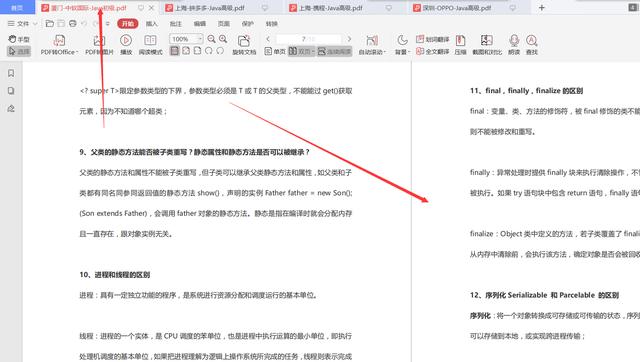Open Screenshot and Compare (截图和对比)
Image resolution: width=640 pixels, height=362 pixels.
click(487, 45)
